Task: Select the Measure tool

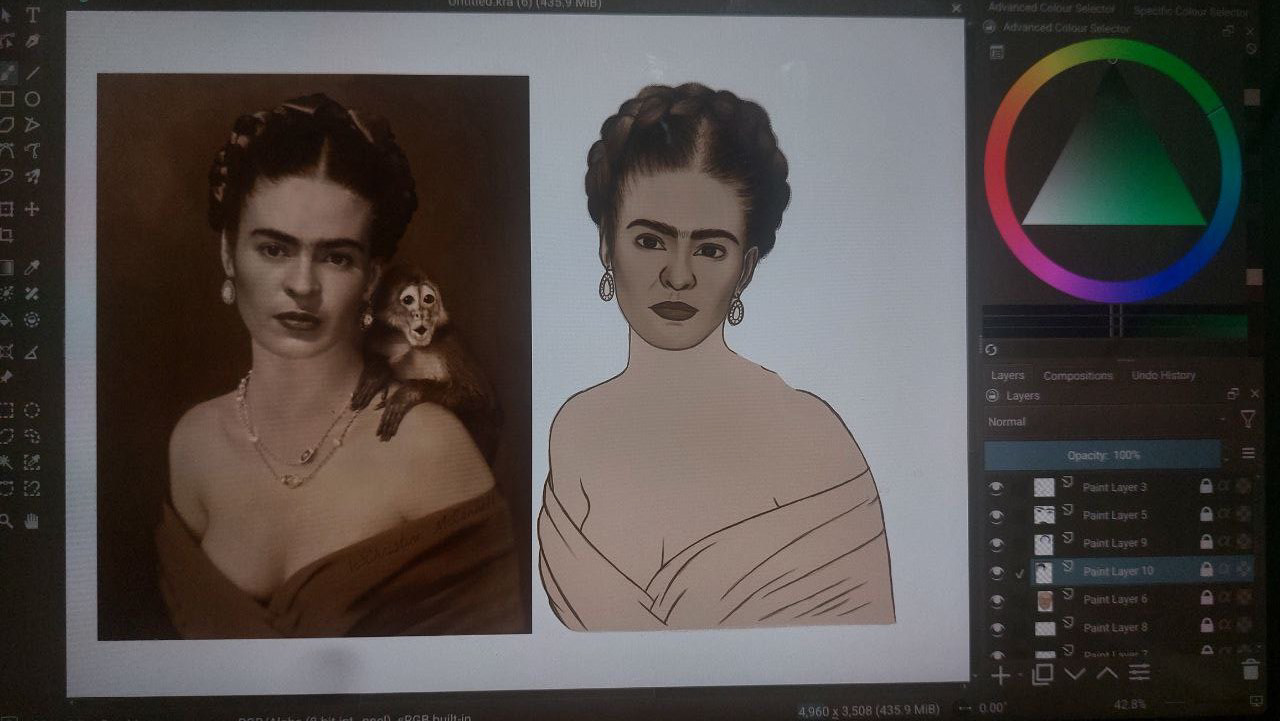Action: (33, 352)
